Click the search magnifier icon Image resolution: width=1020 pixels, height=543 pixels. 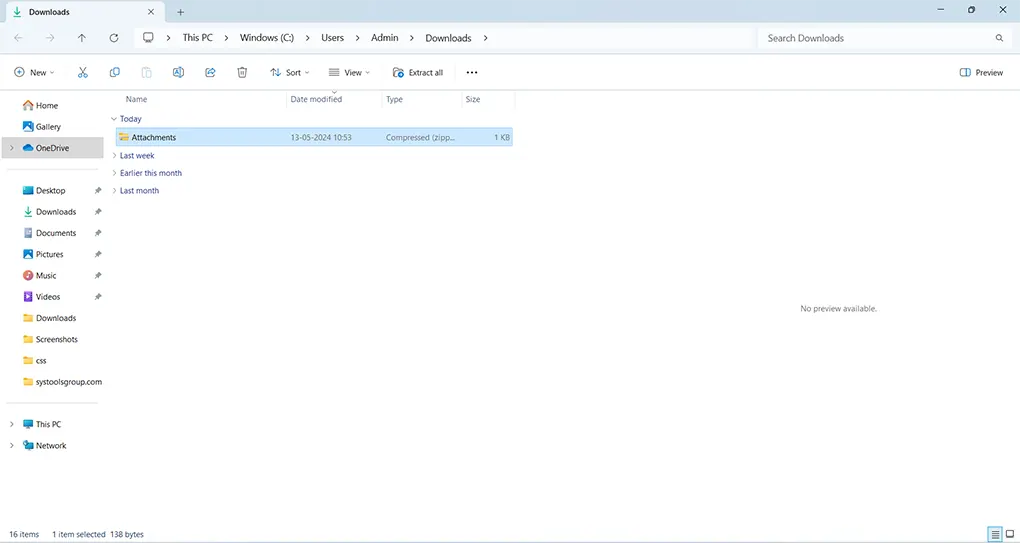(999, 38)
